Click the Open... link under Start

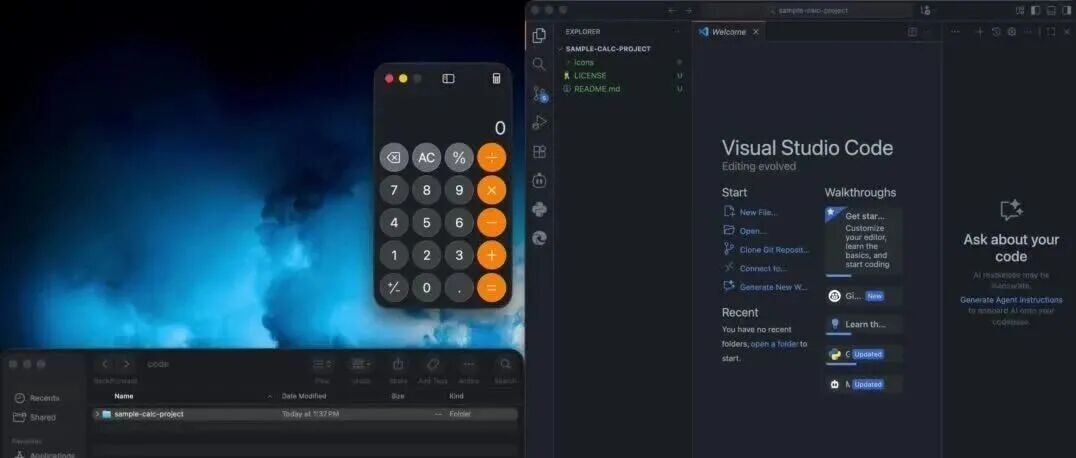[745, 231]
